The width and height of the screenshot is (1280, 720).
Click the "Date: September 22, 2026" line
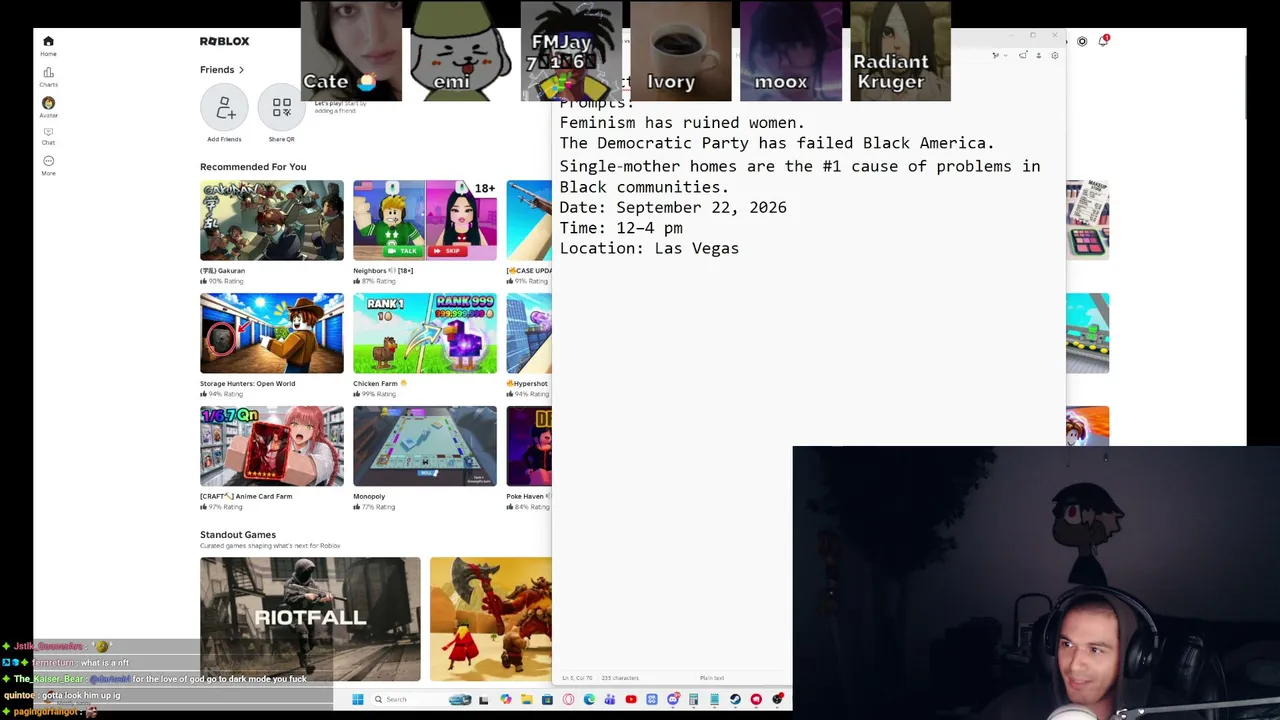pos(673,208)
